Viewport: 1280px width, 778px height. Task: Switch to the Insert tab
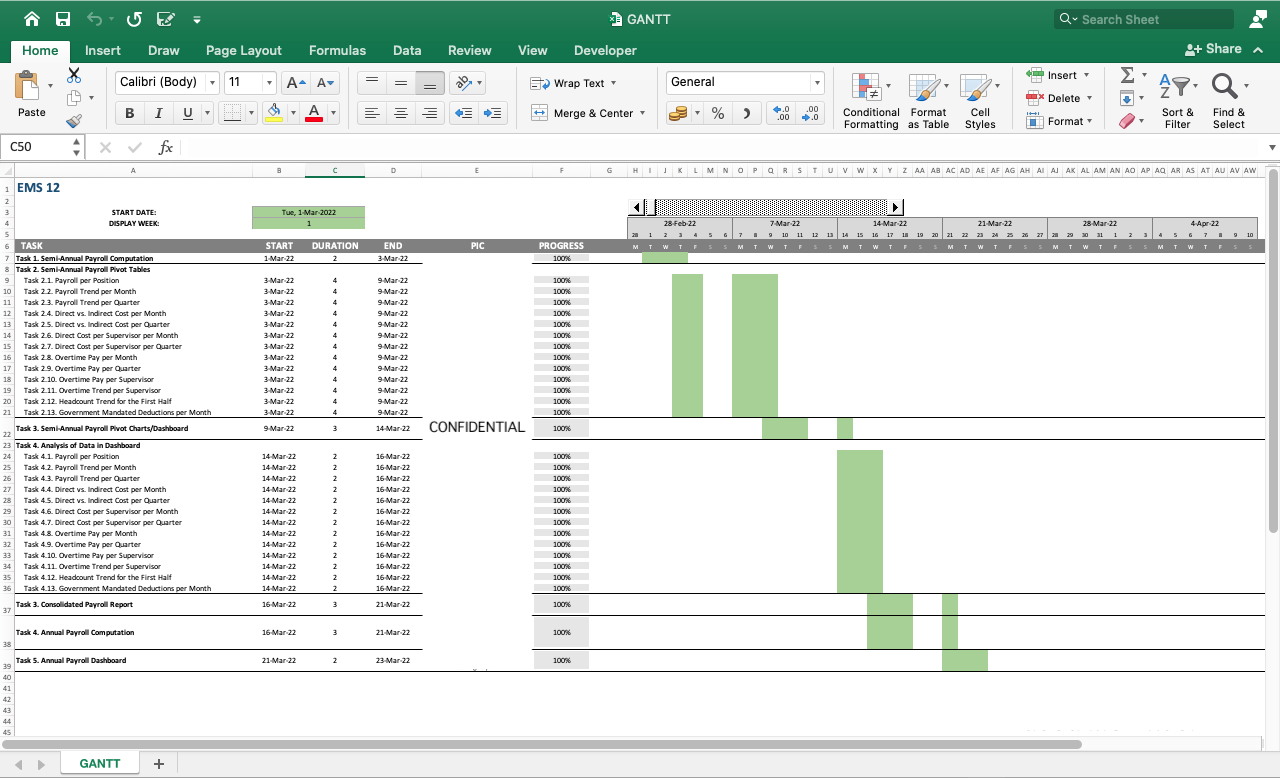click(x=103, y=50)
